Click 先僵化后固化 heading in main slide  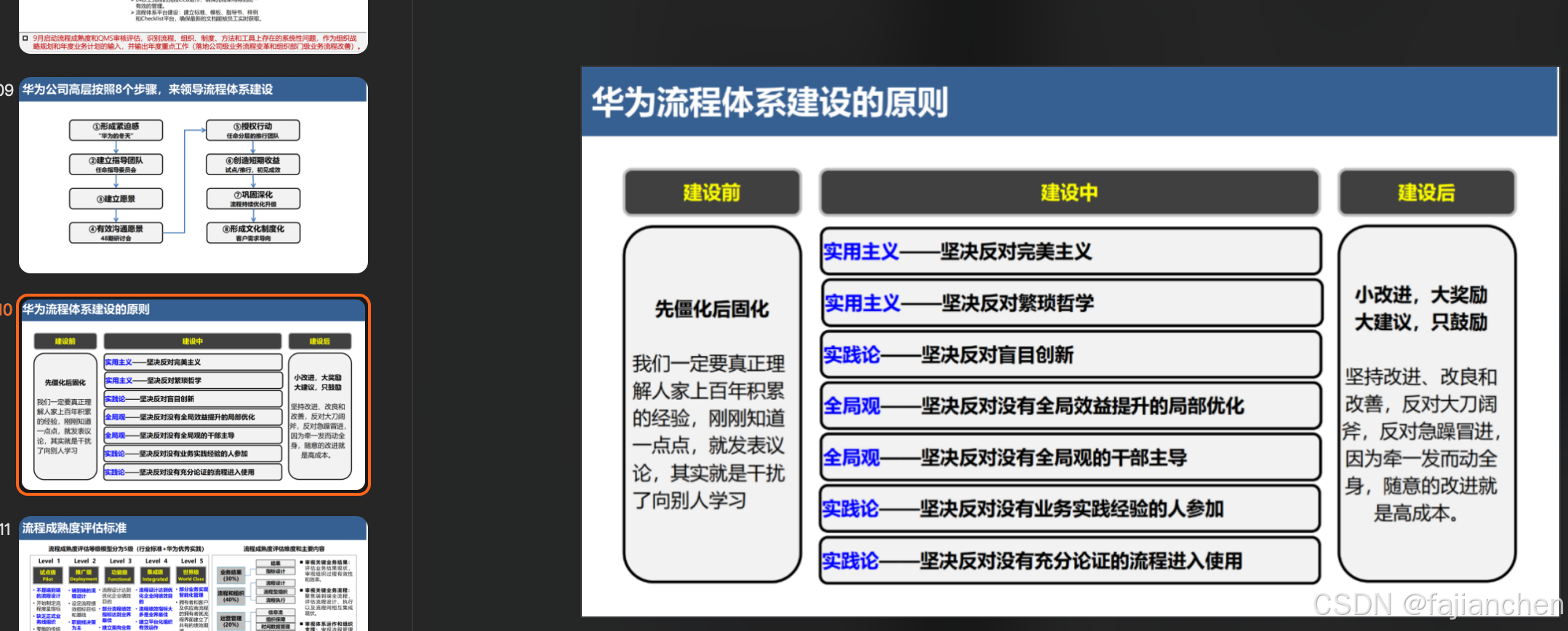coord(712,309)
